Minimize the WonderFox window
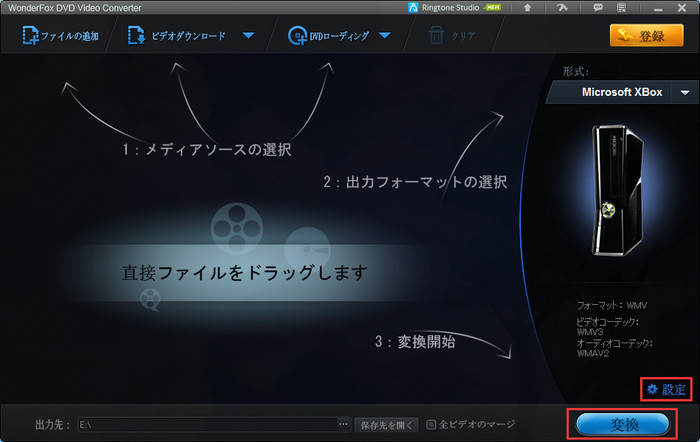The height and width of the screenshot is (442, 700). tap(658, 8)
